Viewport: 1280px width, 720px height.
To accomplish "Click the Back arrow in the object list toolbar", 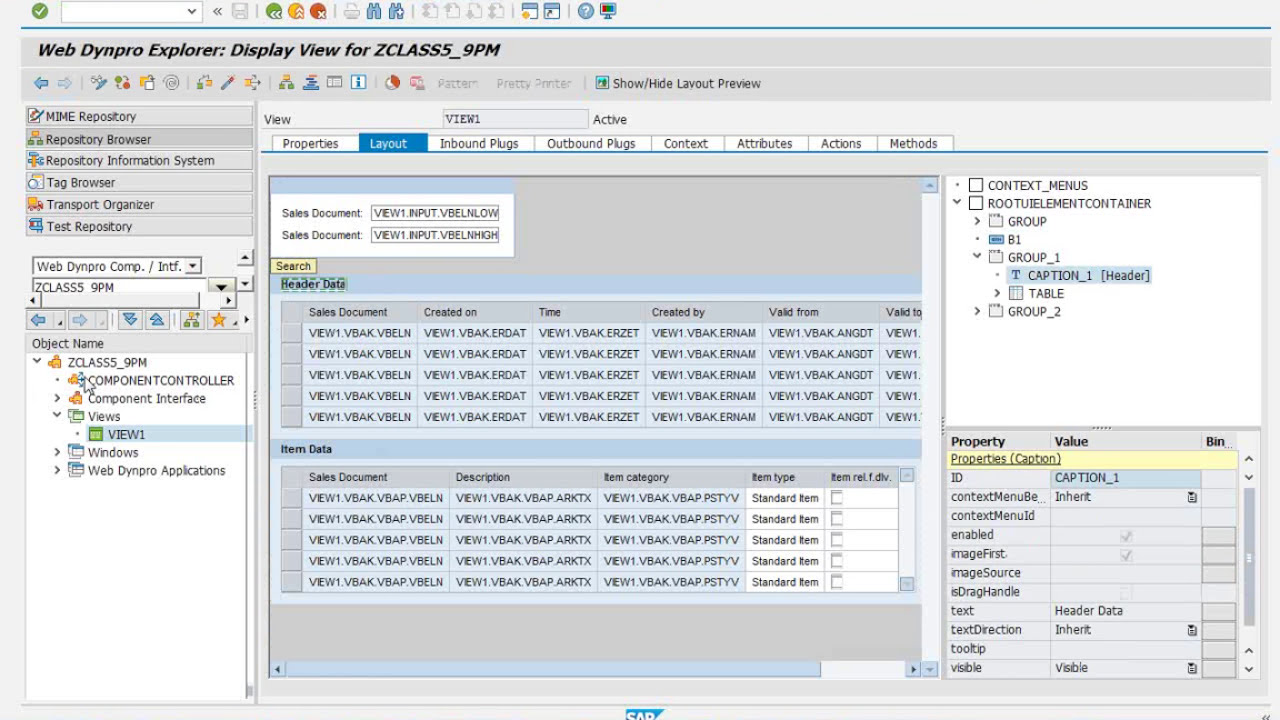I will 38,320.
